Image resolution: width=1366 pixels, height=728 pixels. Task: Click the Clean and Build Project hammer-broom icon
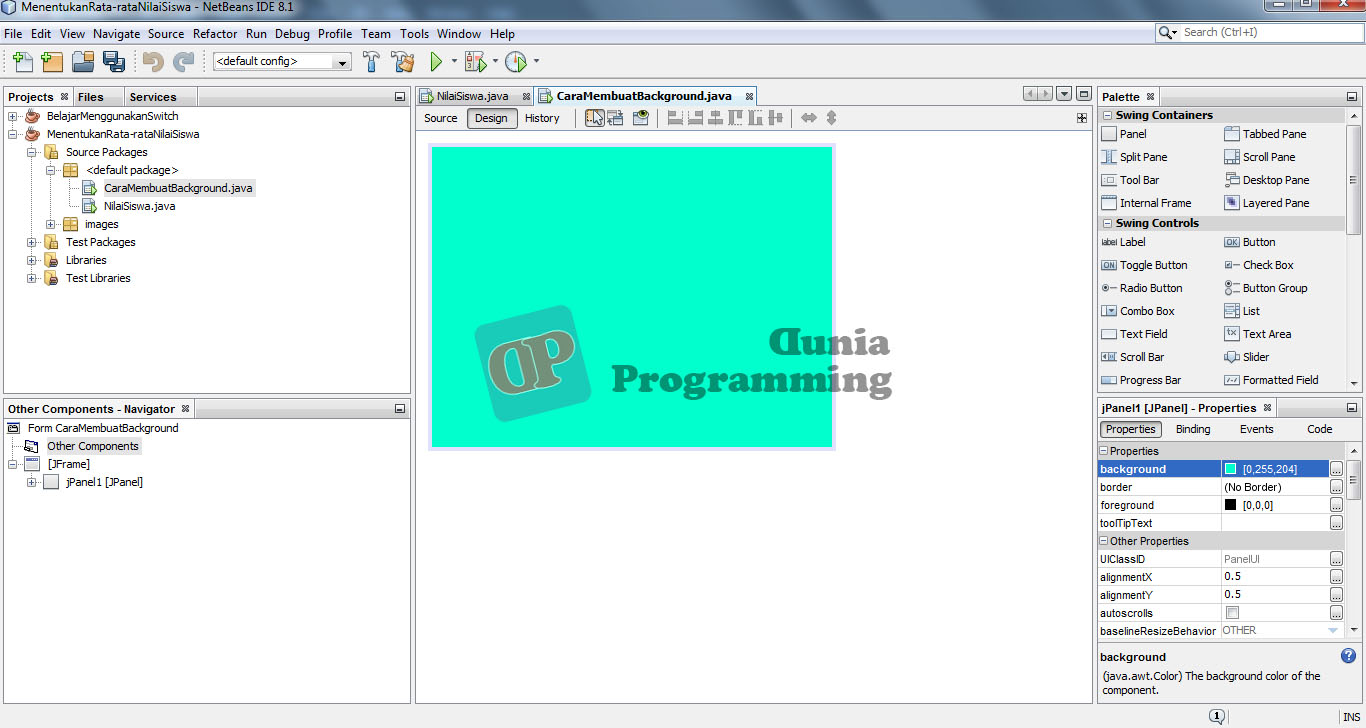click(402, 61)
